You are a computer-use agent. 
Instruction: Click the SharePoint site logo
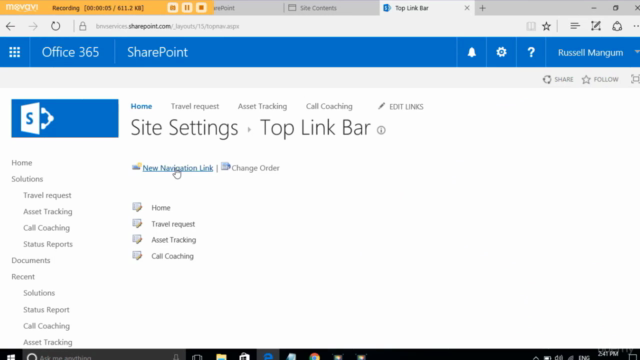pyautogui.click(x=65, y=118)
